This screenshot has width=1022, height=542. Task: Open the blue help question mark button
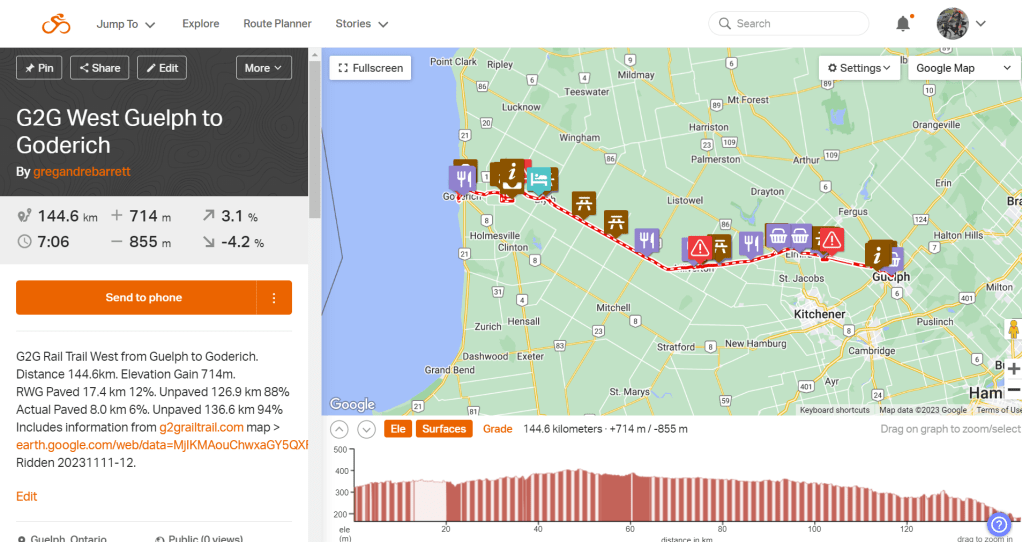[997, 524]
